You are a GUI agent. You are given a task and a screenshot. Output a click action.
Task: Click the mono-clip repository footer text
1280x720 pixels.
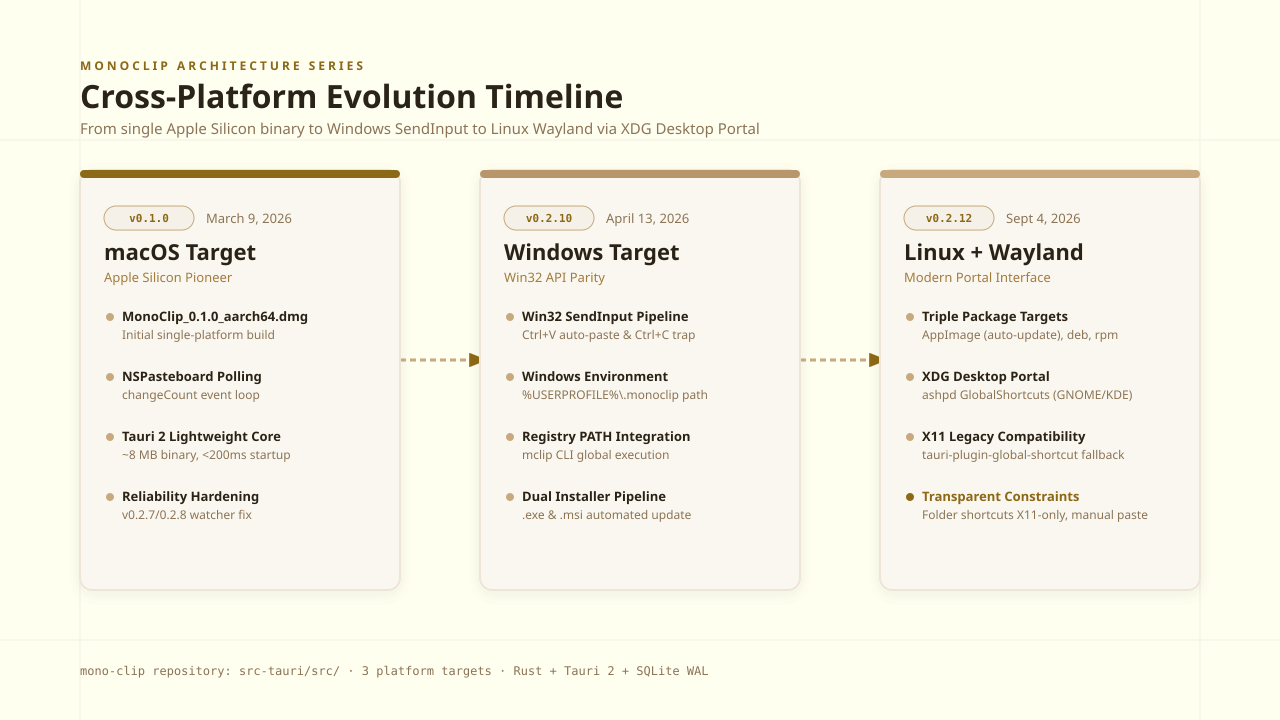(394, 671)
